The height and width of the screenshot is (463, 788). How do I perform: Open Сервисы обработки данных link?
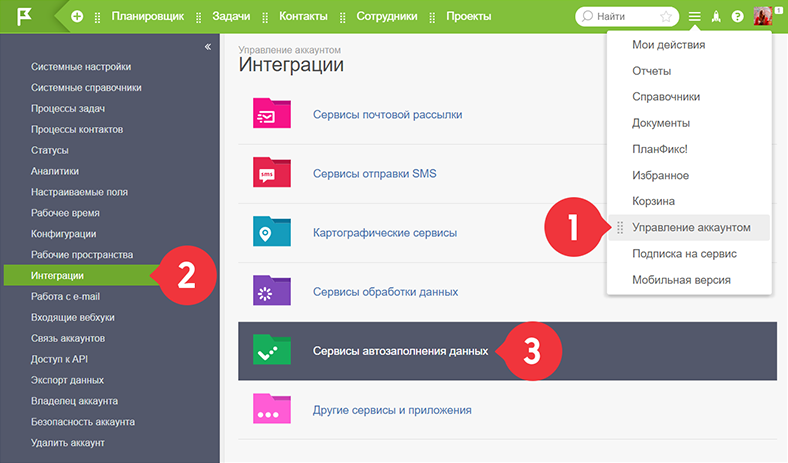385,292
